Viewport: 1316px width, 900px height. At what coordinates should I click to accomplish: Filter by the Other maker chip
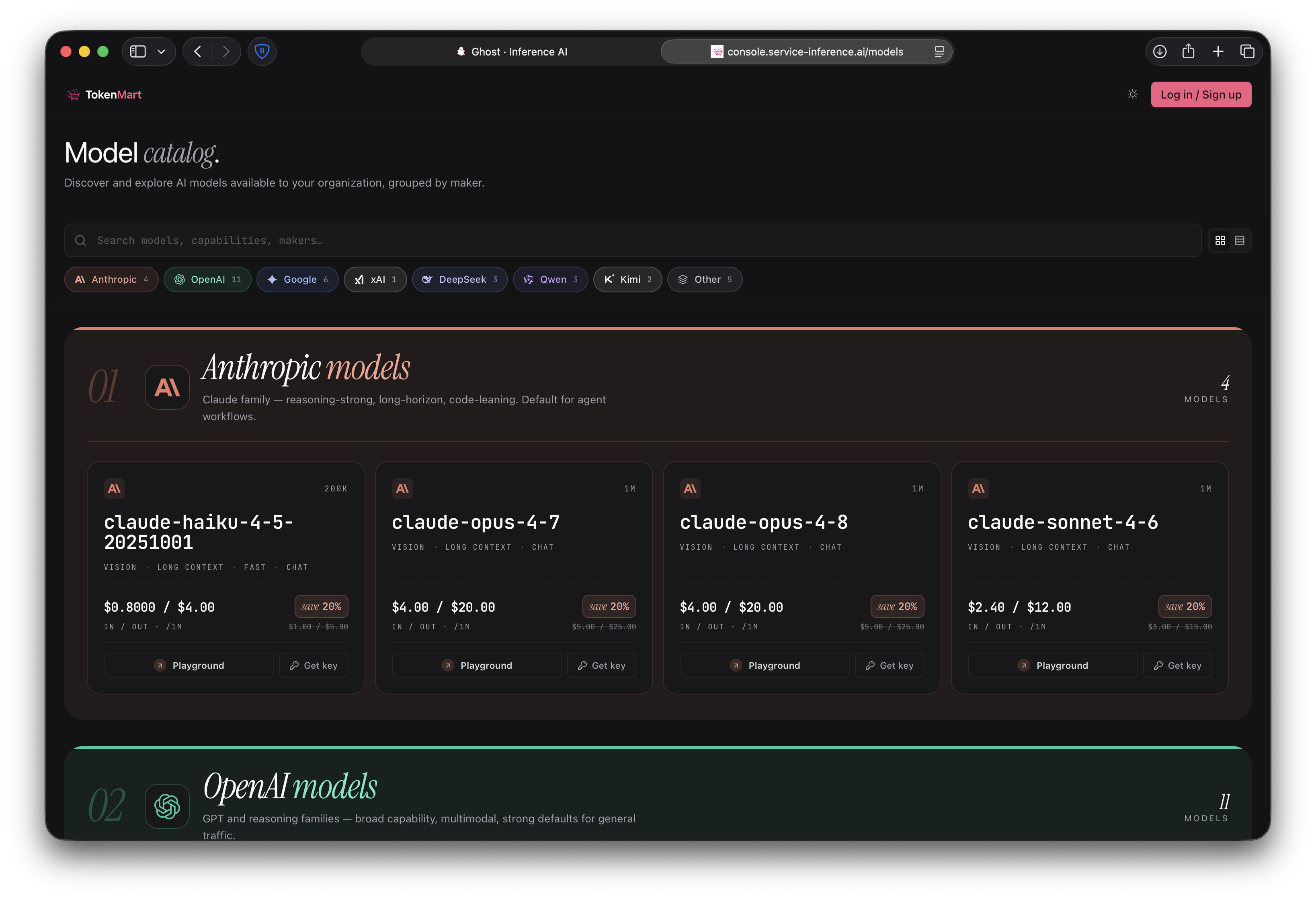pos(705,279)
